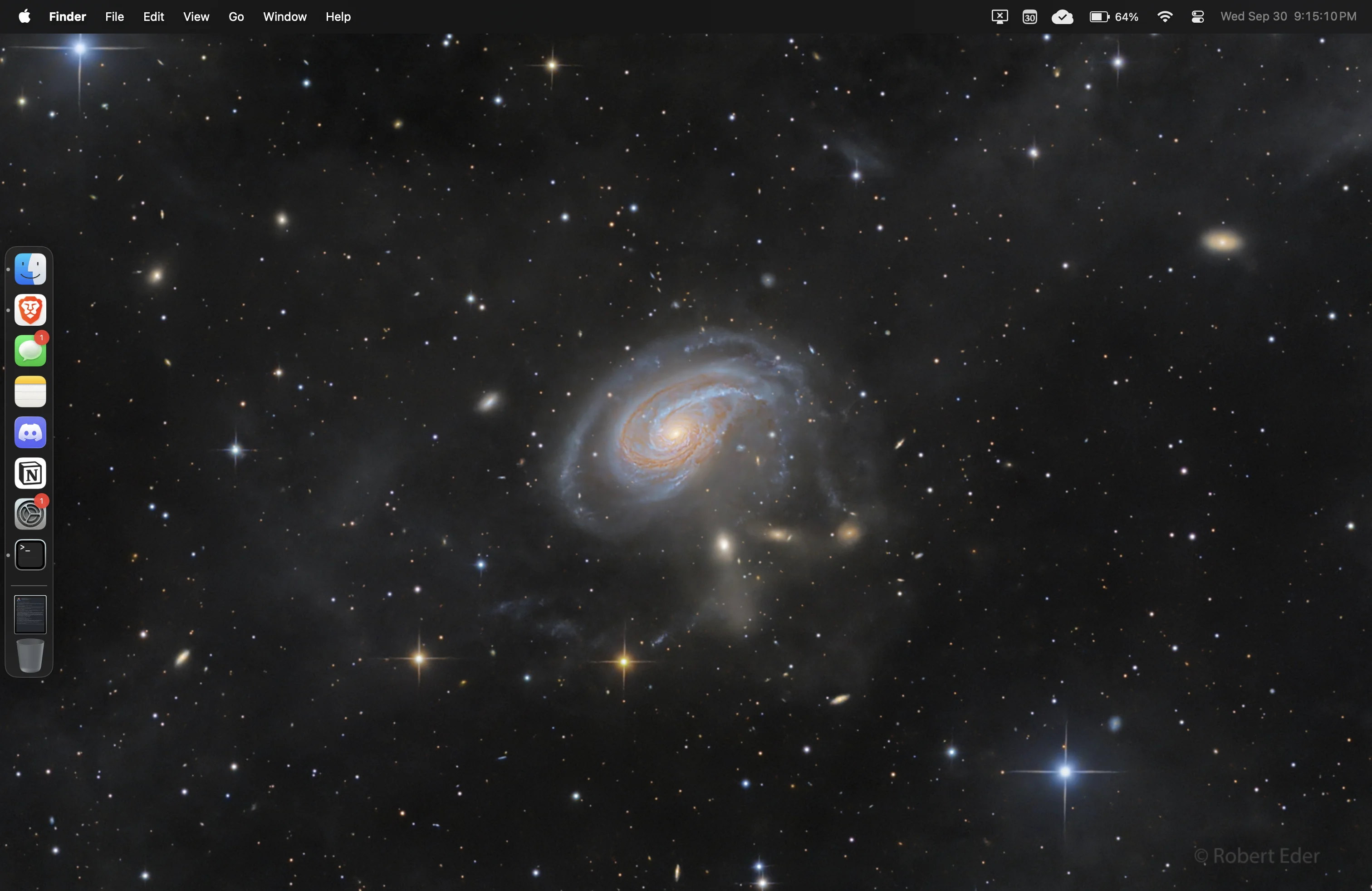Click the date and time clock
Viewport: 1372px width, 891px height.
[x=1289, y=17]
